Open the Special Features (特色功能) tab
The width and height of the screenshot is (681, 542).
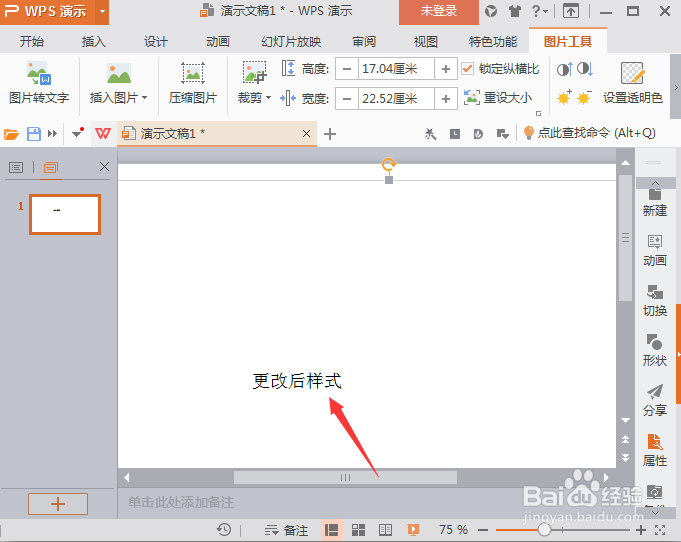493,42
